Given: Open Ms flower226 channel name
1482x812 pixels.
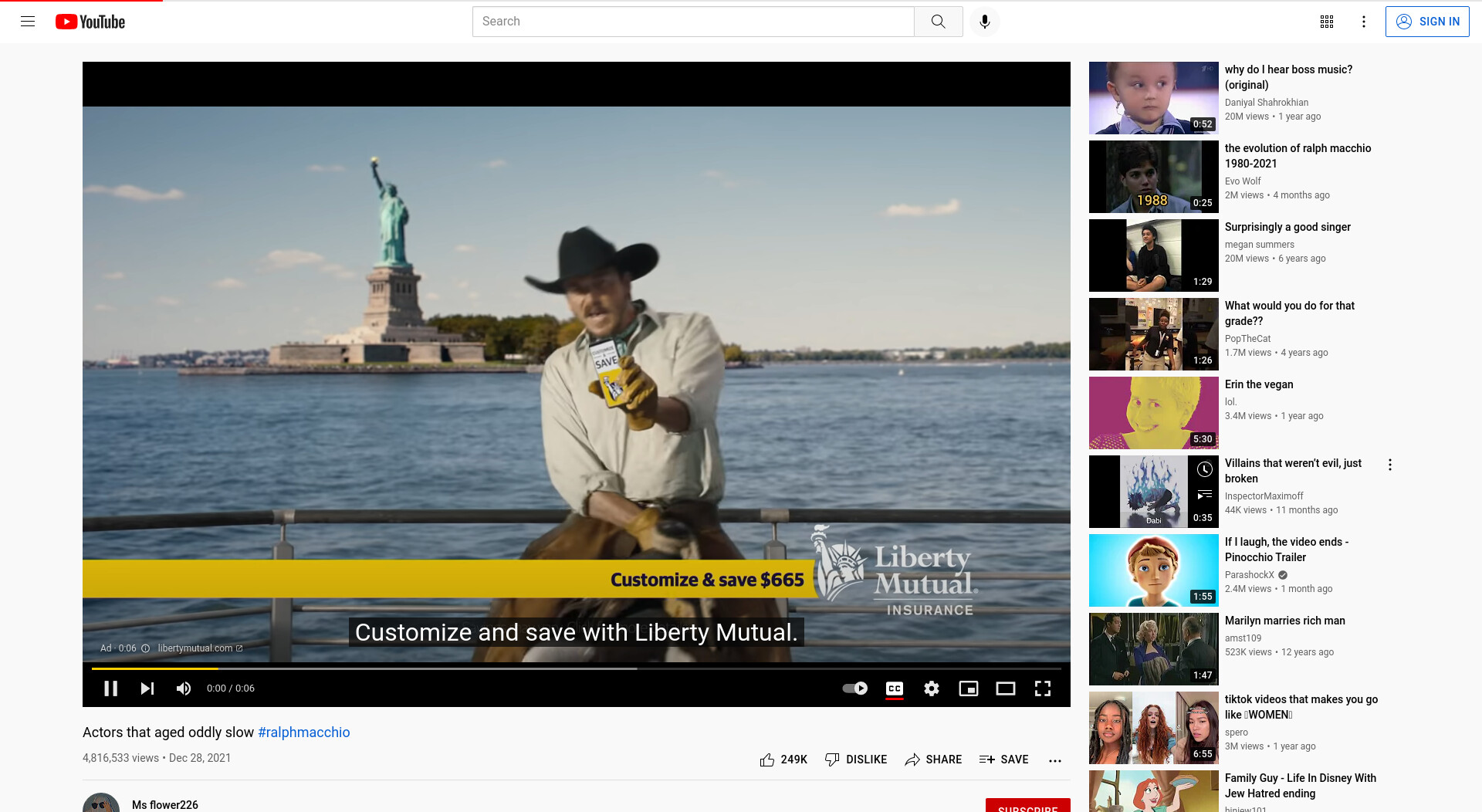Looking at the screenshot, I should [x=165, y=804].
